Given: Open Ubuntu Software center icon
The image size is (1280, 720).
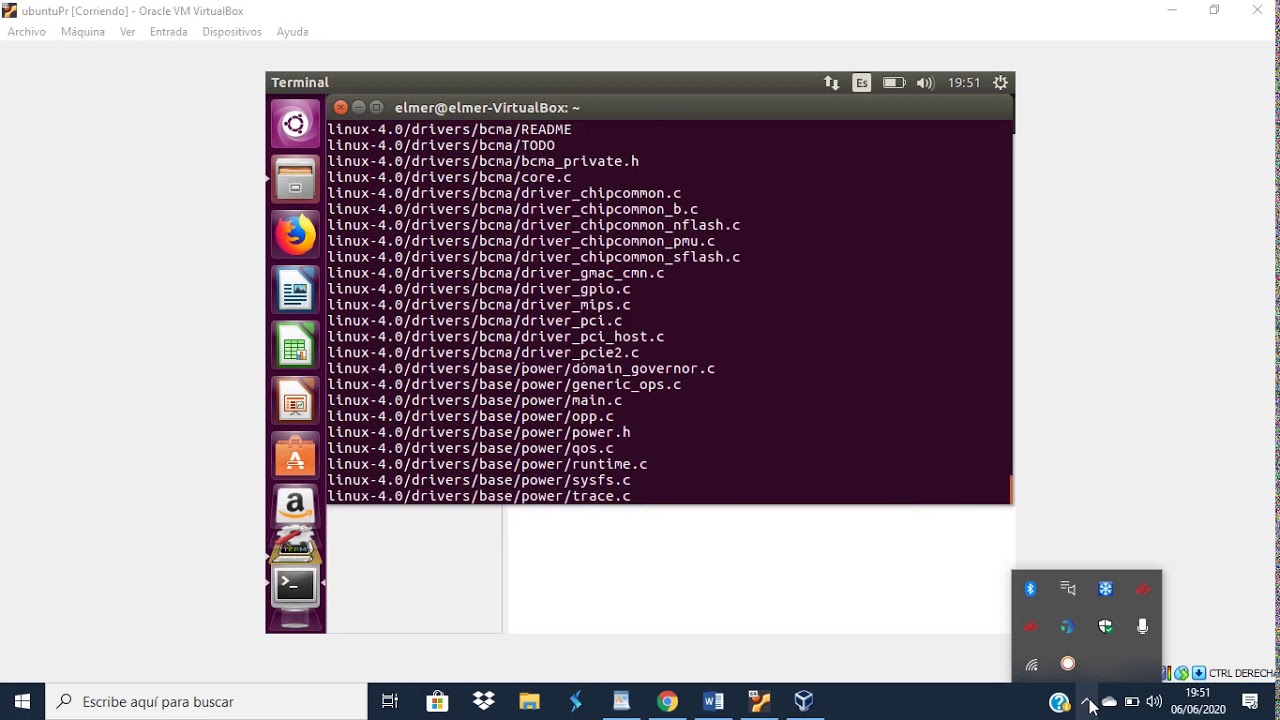Looking at the screenshot, I should pos(295,457).
